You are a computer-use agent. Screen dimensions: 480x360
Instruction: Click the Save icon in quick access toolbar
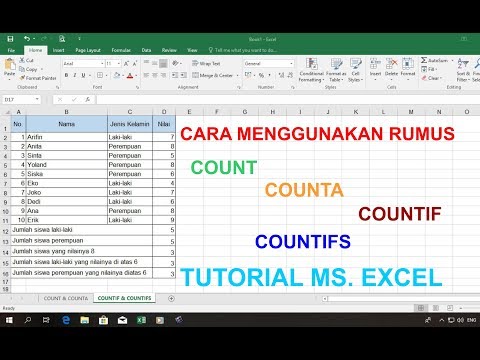10,39
